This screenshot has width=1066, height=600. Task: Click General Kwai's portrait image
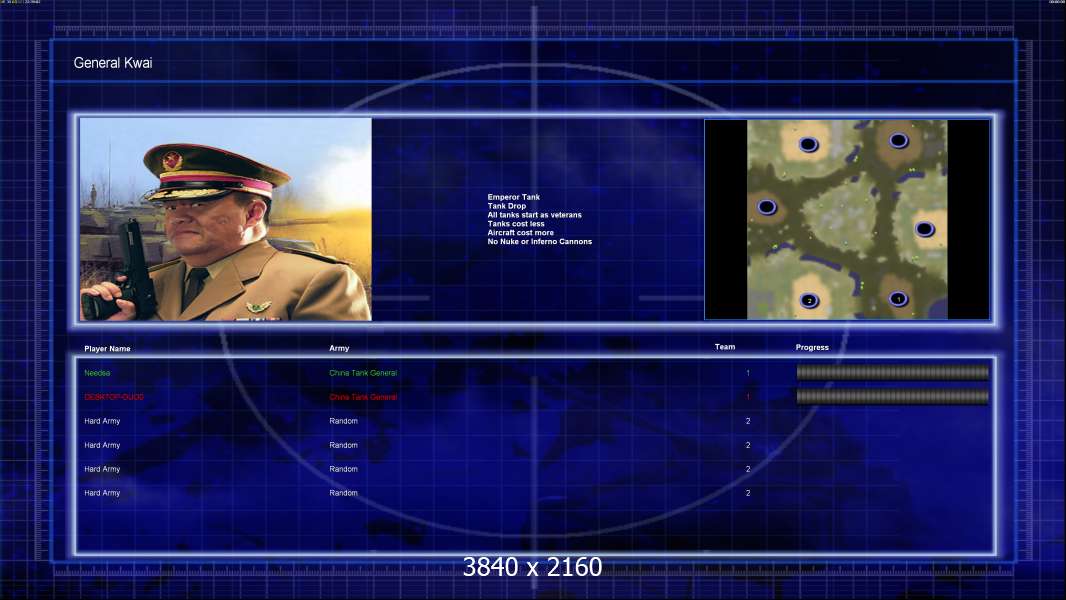226,219
